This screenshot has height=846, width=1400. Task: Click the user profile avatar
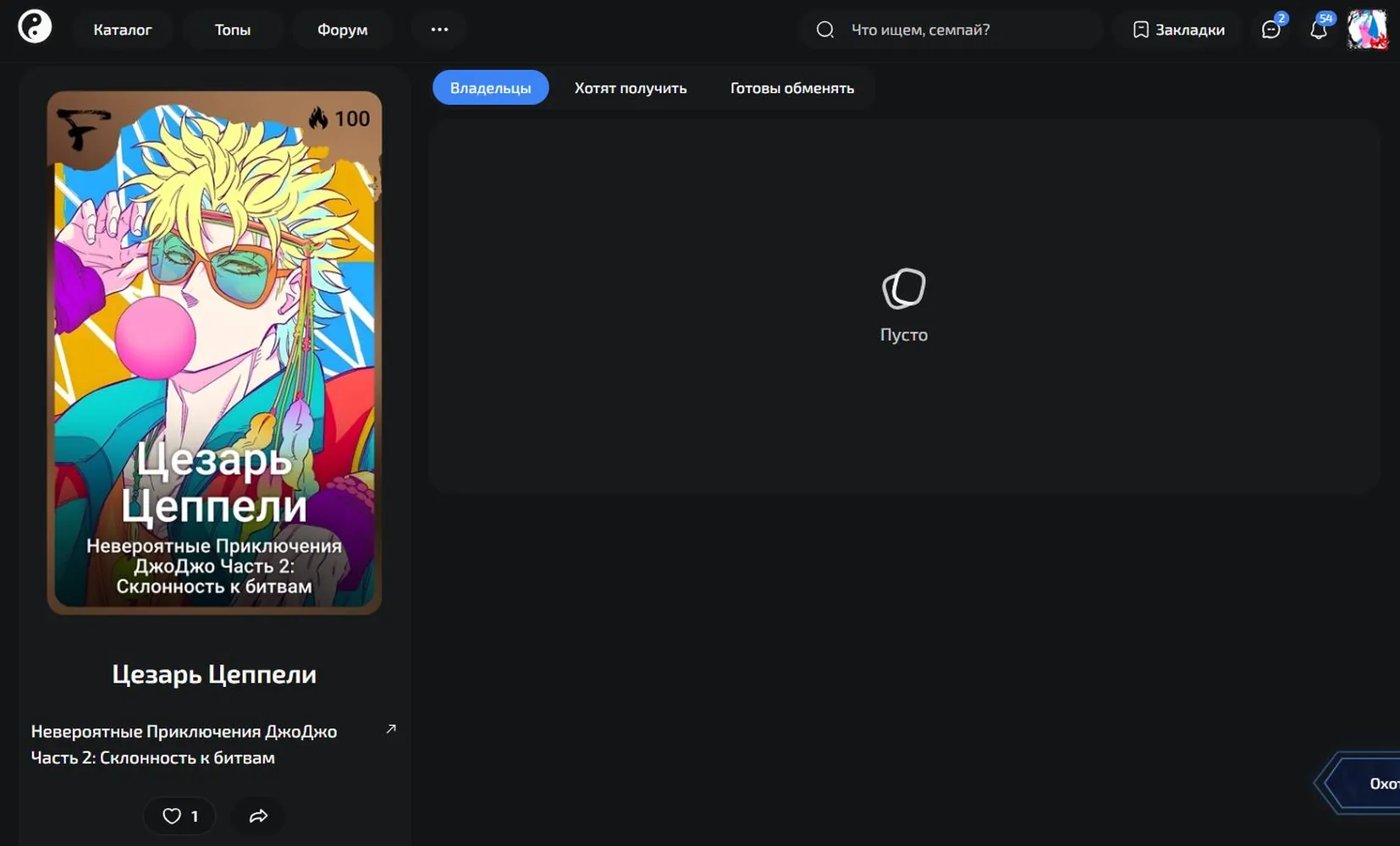pyautogui.click(x=1368, y=30)
